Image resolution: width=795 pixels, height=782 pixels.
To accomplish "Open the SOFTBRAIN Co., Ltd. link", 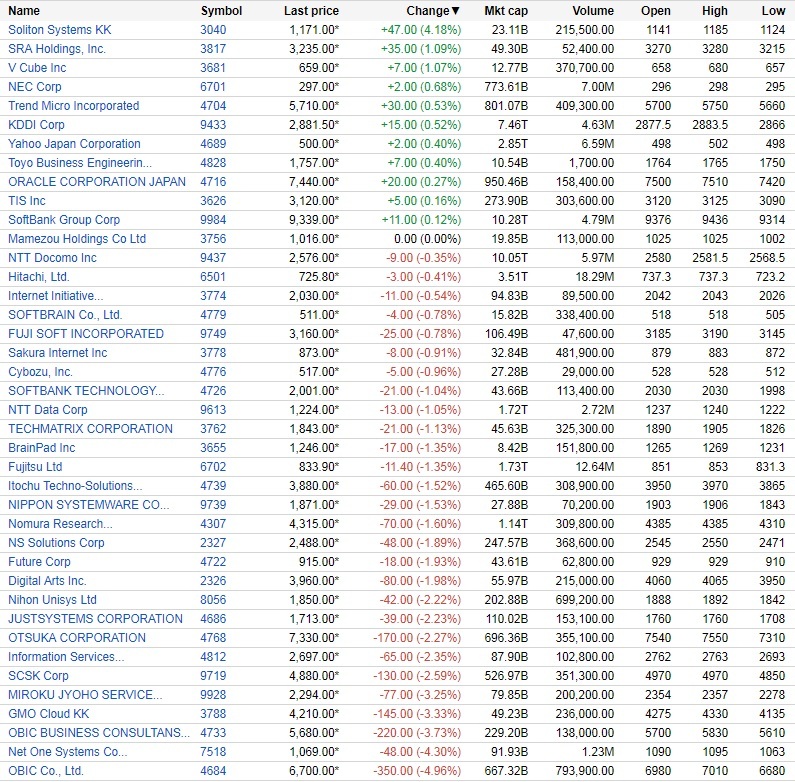I will pos(65,315).
